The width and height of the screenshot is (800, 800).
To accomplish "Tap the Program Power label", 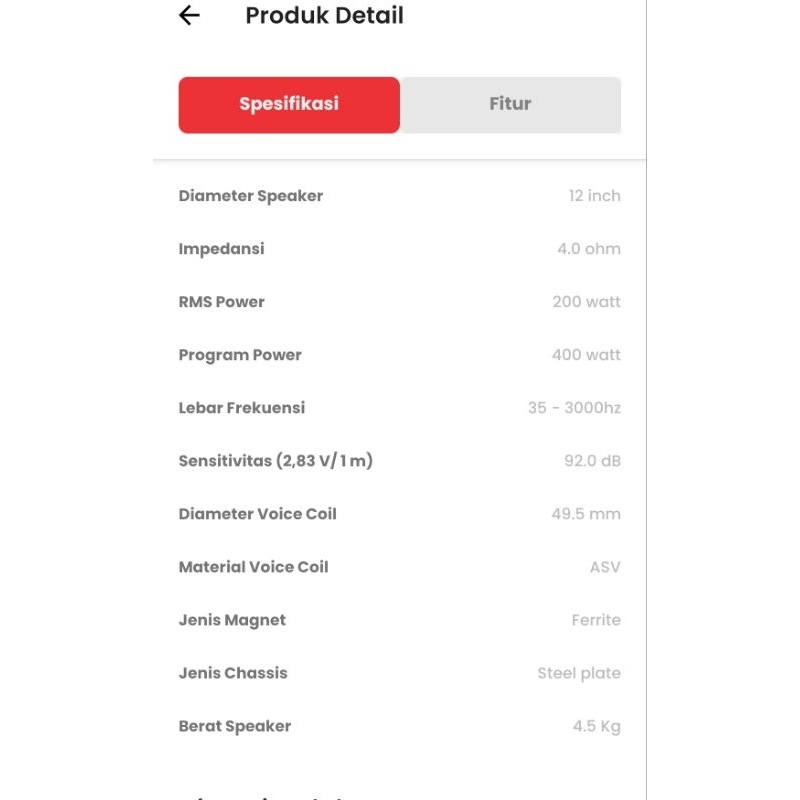I will click(x=240, y=355).
